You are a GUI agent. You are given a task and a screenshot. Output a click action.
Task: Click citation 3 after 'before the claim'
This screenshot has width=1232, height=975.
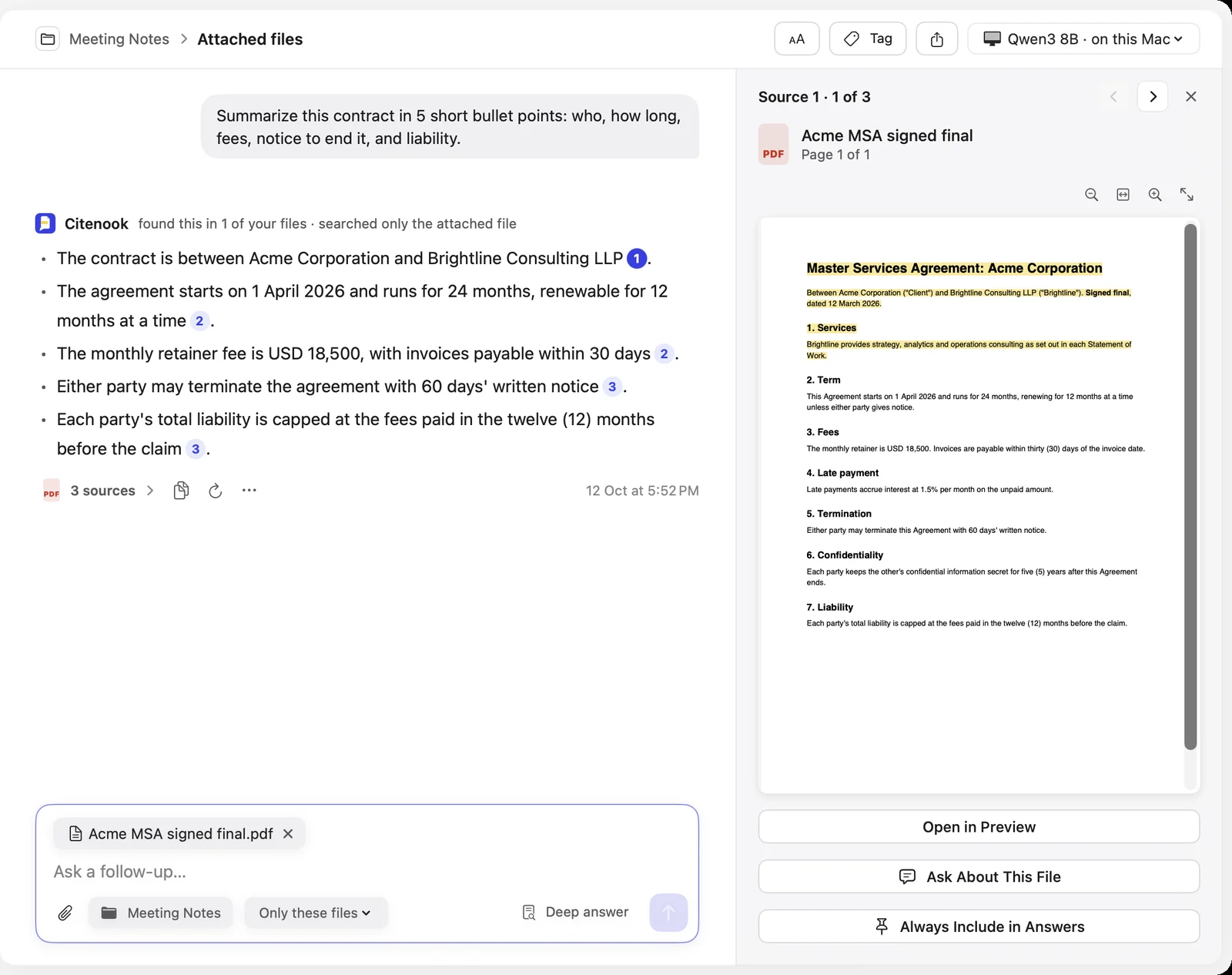[x=196, y=449]
